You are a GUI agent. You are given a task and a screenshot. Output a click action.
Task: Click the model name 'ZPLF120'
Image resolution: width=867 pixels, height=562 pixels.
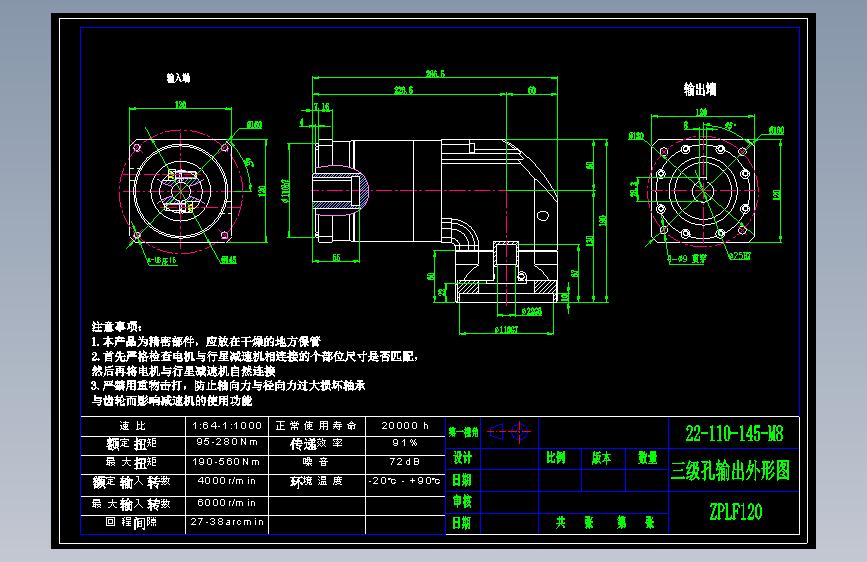tap(735, 512)
